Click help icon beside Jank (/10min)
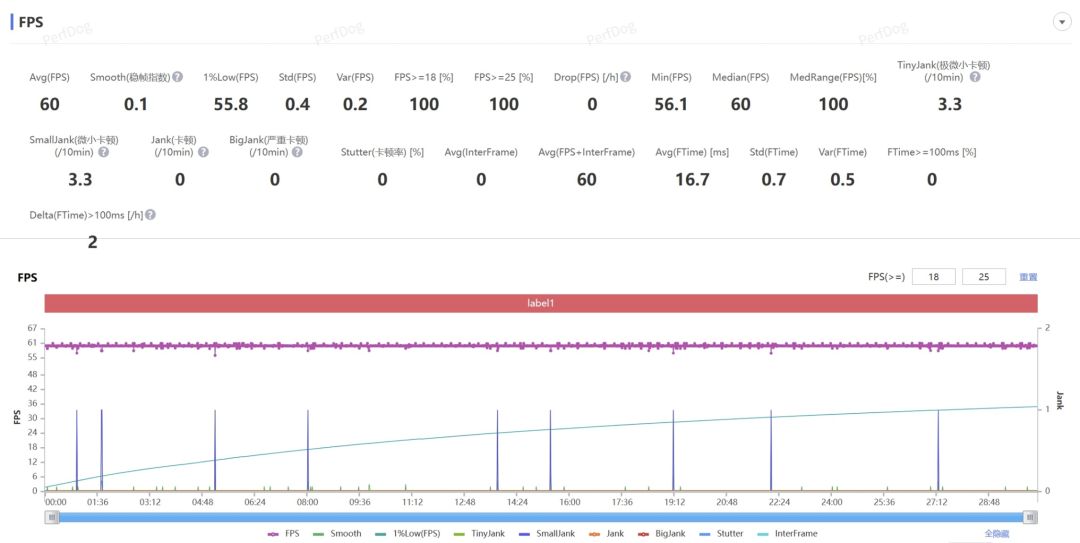The height and width of the screenshot is (543, 1080). click(x=203, y=152)
